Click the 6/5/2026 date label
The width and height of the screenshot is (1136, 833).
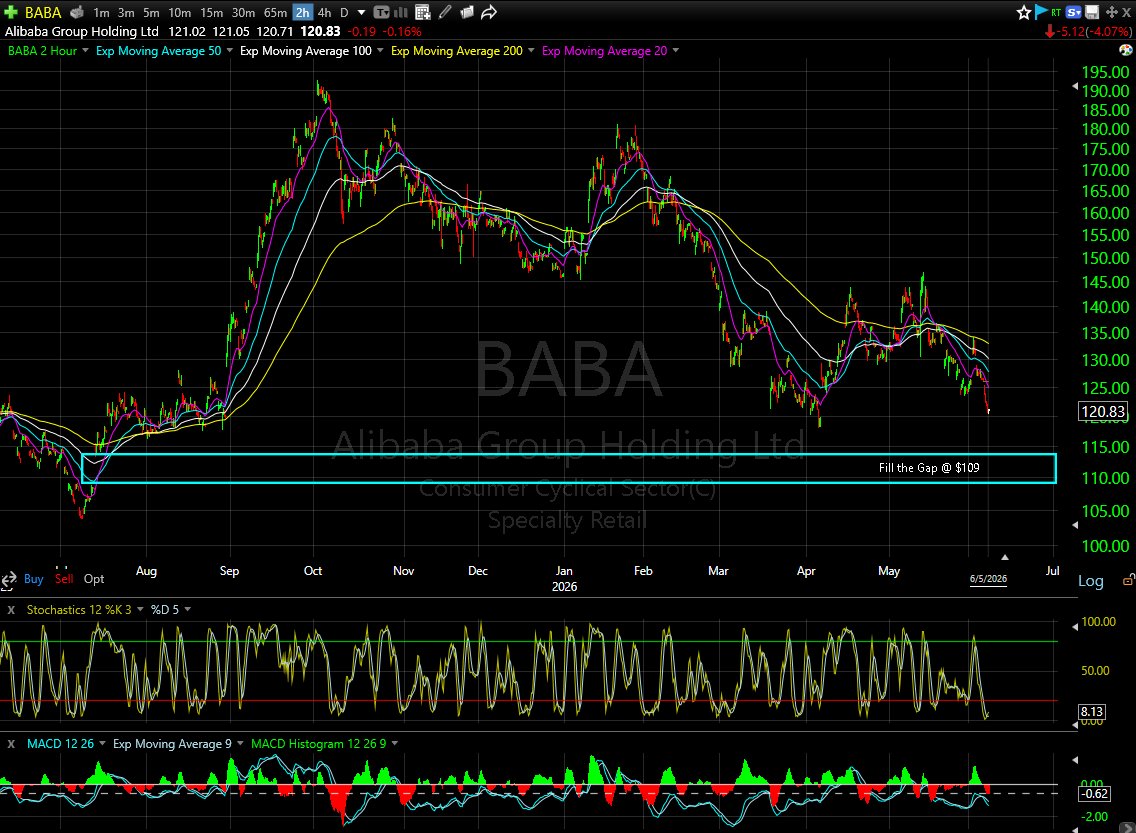pyautogui.click(x=988, y=579)
